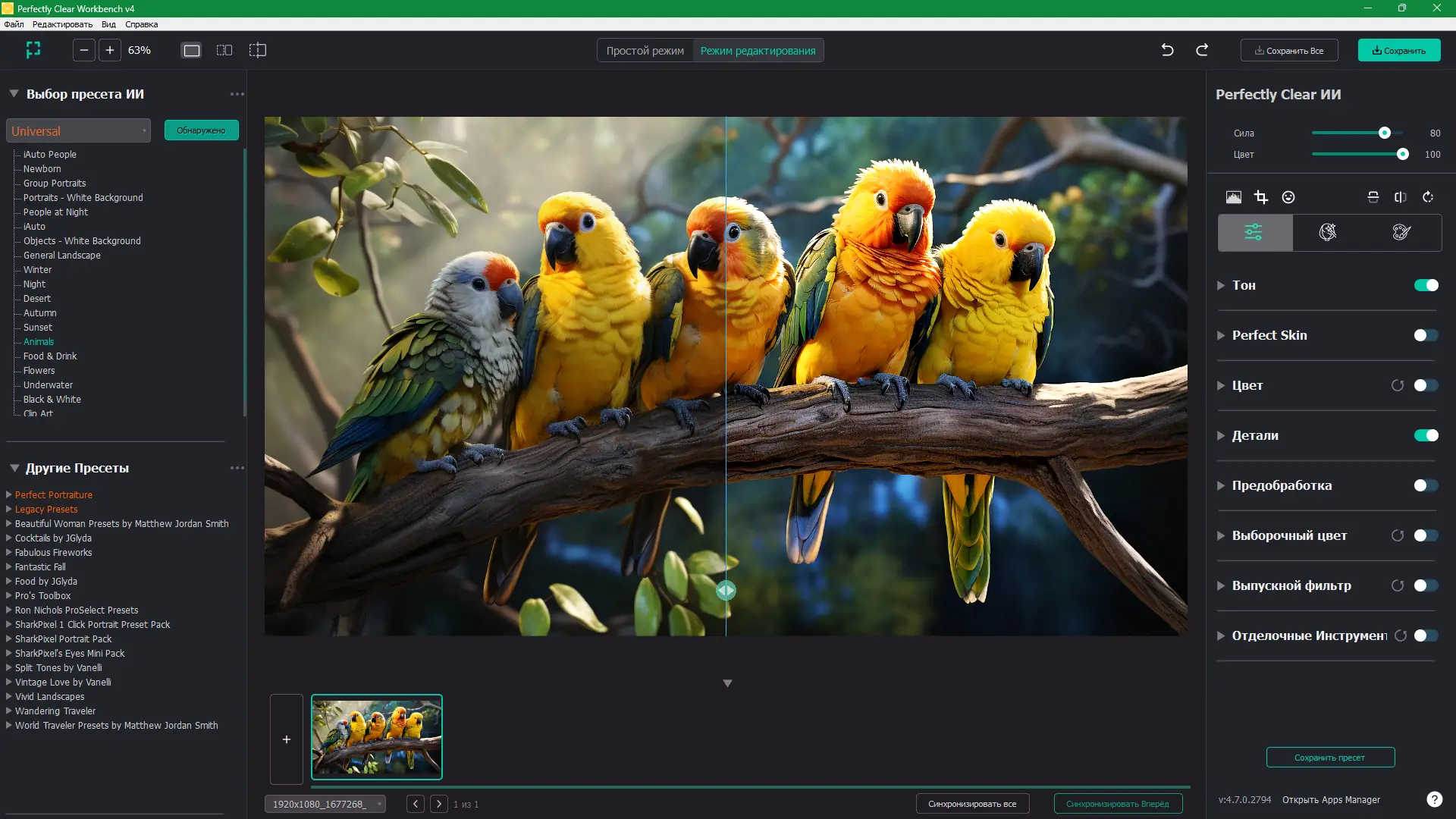Click the fit-to-screen icon
The height and width of the screenshot is (819, 1456).
[33, 50]
